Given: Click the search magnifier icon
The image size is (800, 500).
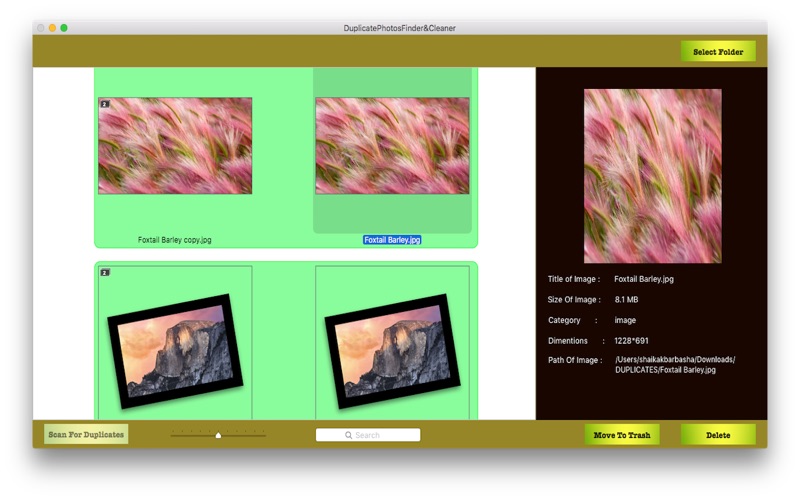Looking at the screenshot, I should (348, 435).
